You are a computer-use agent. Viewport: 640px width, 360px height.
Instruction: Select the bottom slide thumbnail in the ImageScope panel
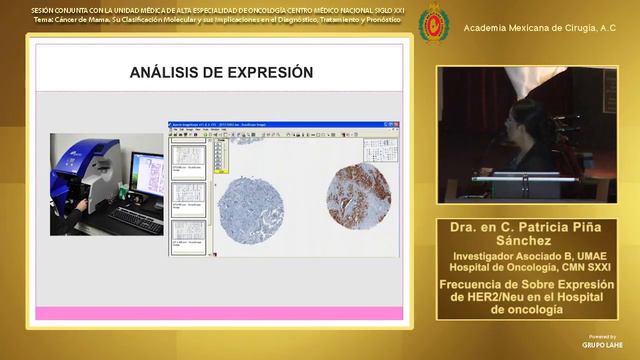[x=188, y=237]
